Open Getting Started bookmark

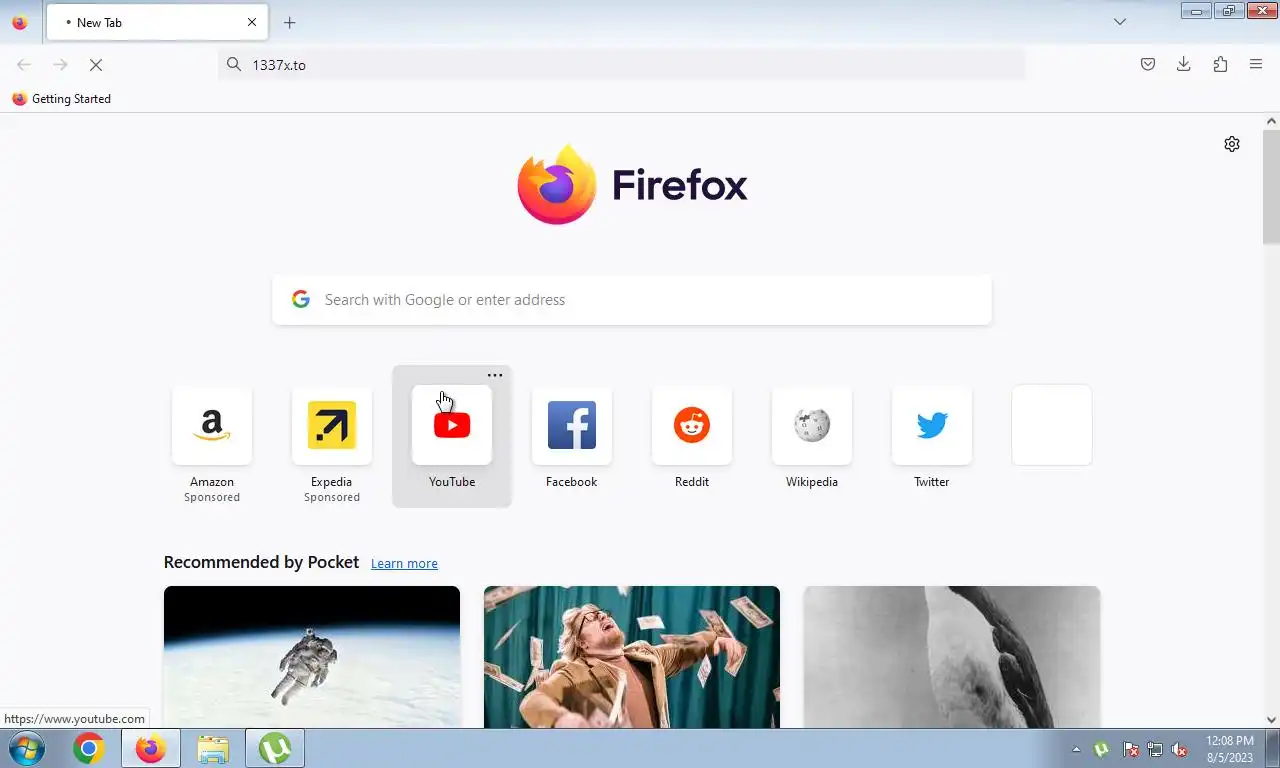click(62, 99)
